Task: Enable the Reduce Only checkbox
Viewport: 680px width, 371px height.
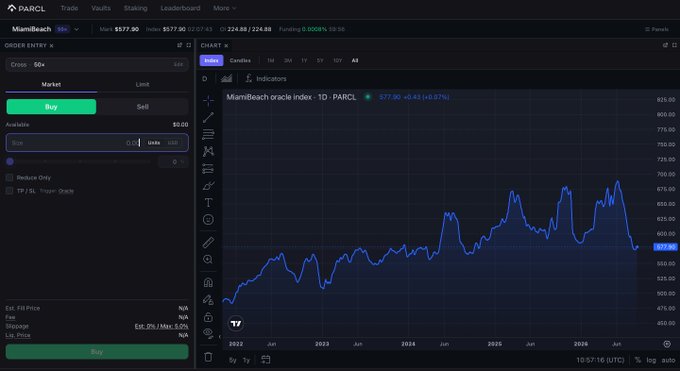Action: click(x=9, y=177)
